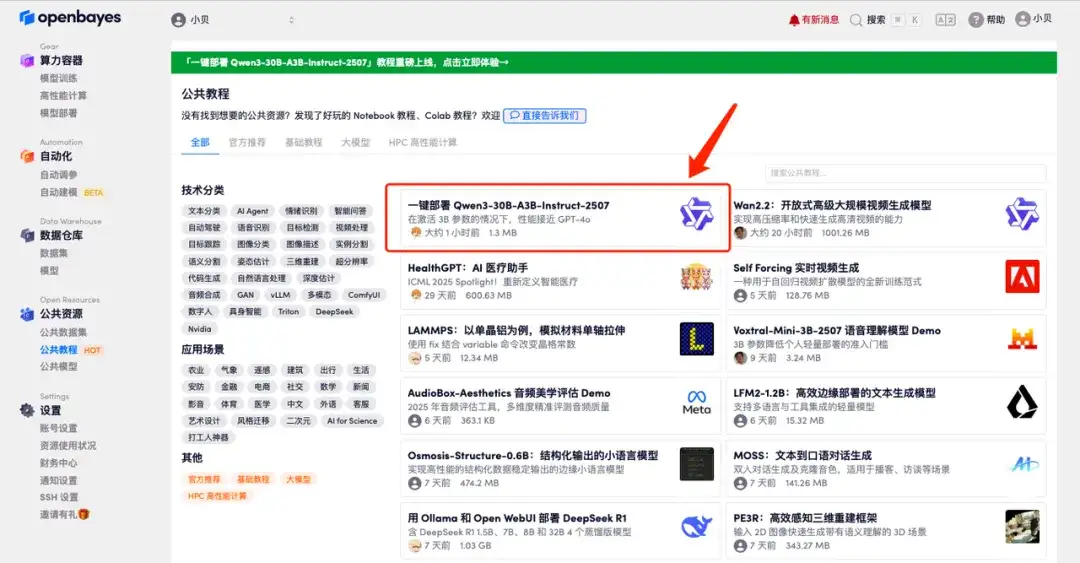The width and height of the screenshot is (1080, 563).
Task: Click the gift icon beside 邀请有礼
Action: [x=84, y=514]
